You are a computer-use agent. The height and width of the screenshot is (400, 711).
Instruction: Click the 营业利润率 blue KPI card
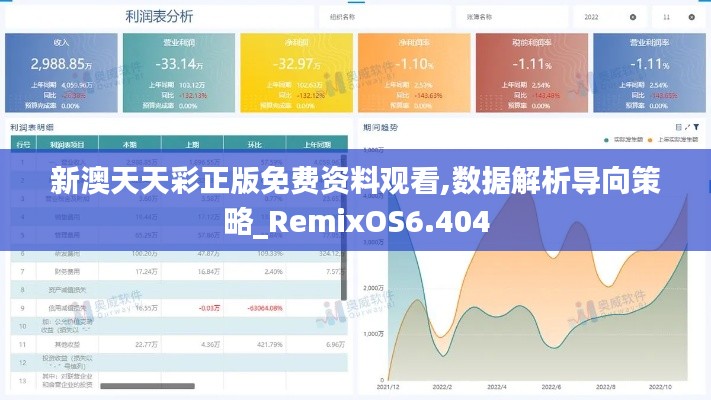coord(649,72)
